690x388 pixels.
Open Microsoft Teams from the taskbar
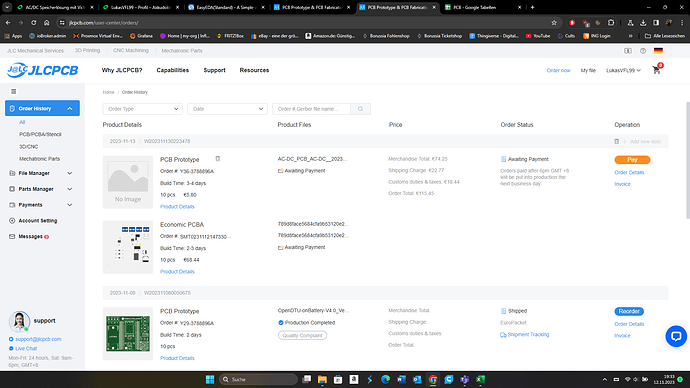[x=465, y=379]
